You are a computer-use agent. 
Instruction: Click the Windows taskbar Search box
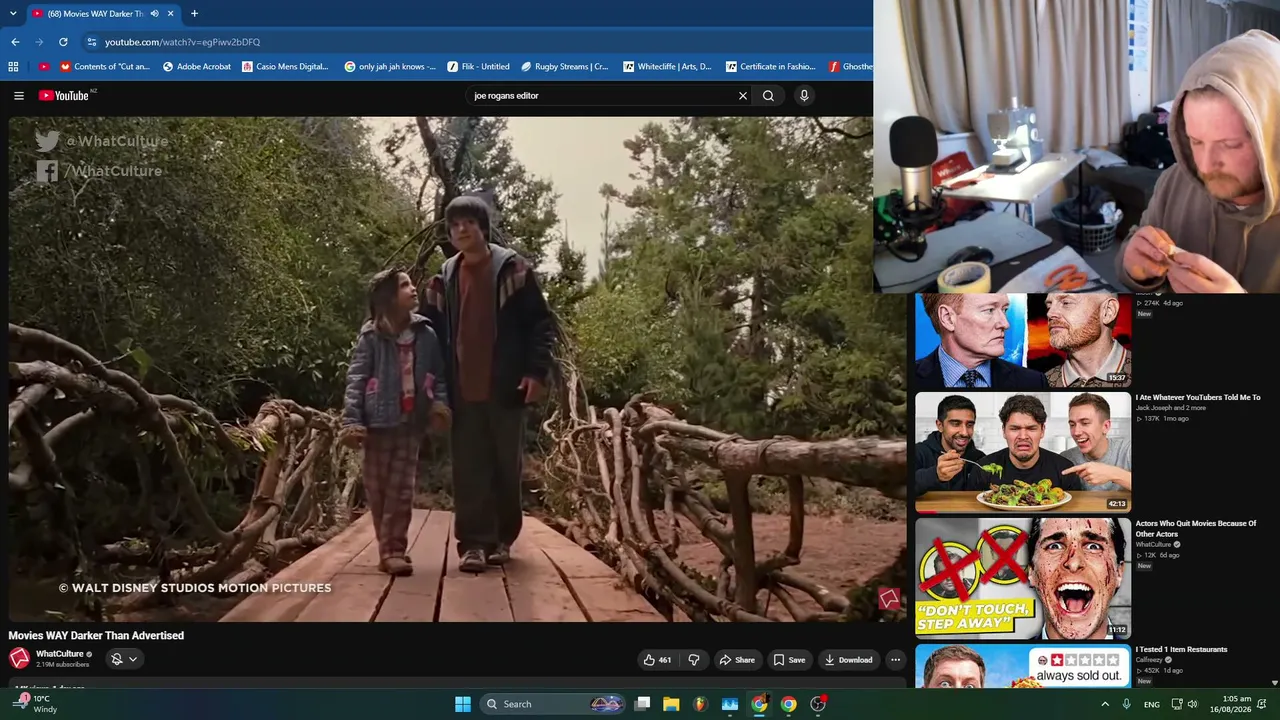click(x=551, y=704)
